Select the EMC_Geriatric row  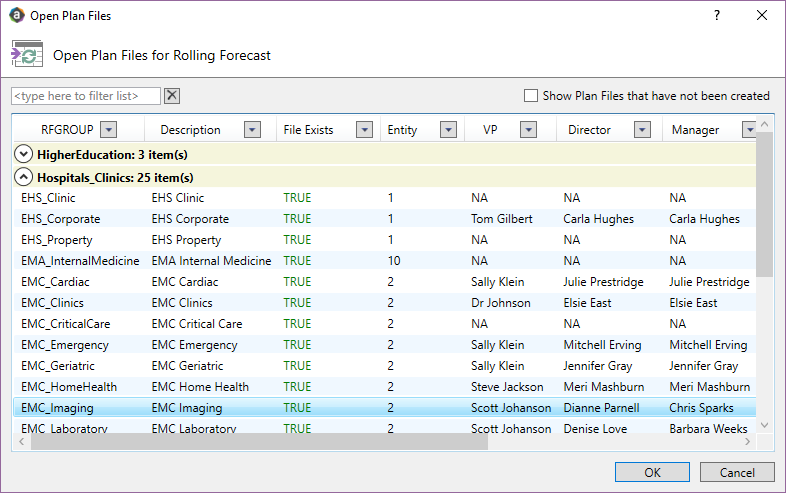tap(384, 366)
